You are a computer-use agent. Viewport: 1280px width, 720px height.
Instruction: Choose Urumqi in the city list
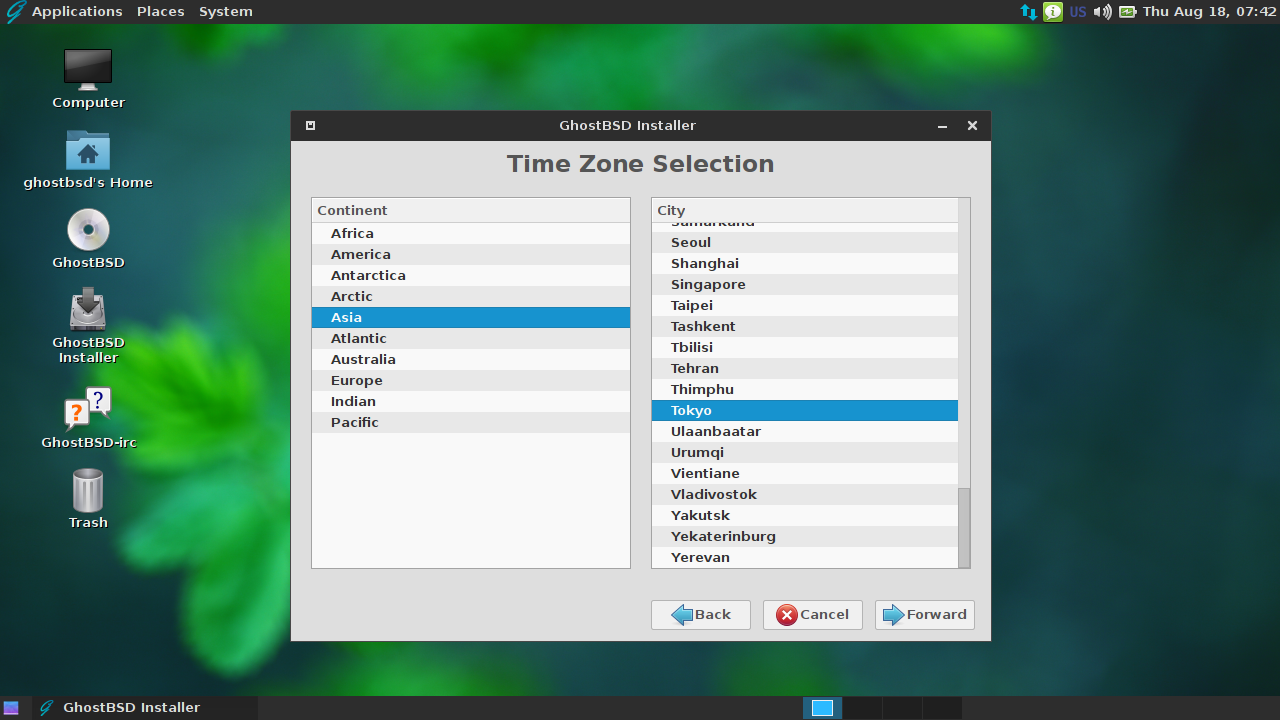[805, 452]
